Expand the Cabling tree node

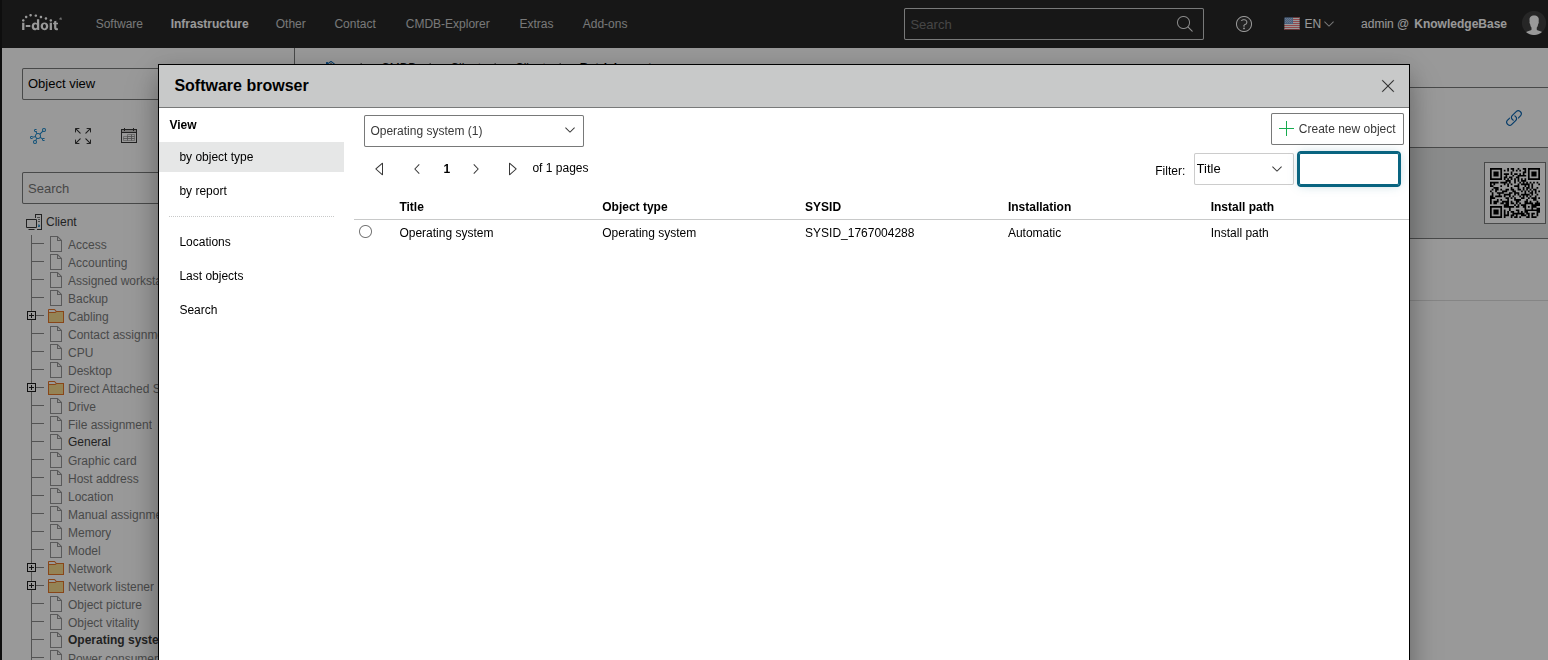(33, 316)
